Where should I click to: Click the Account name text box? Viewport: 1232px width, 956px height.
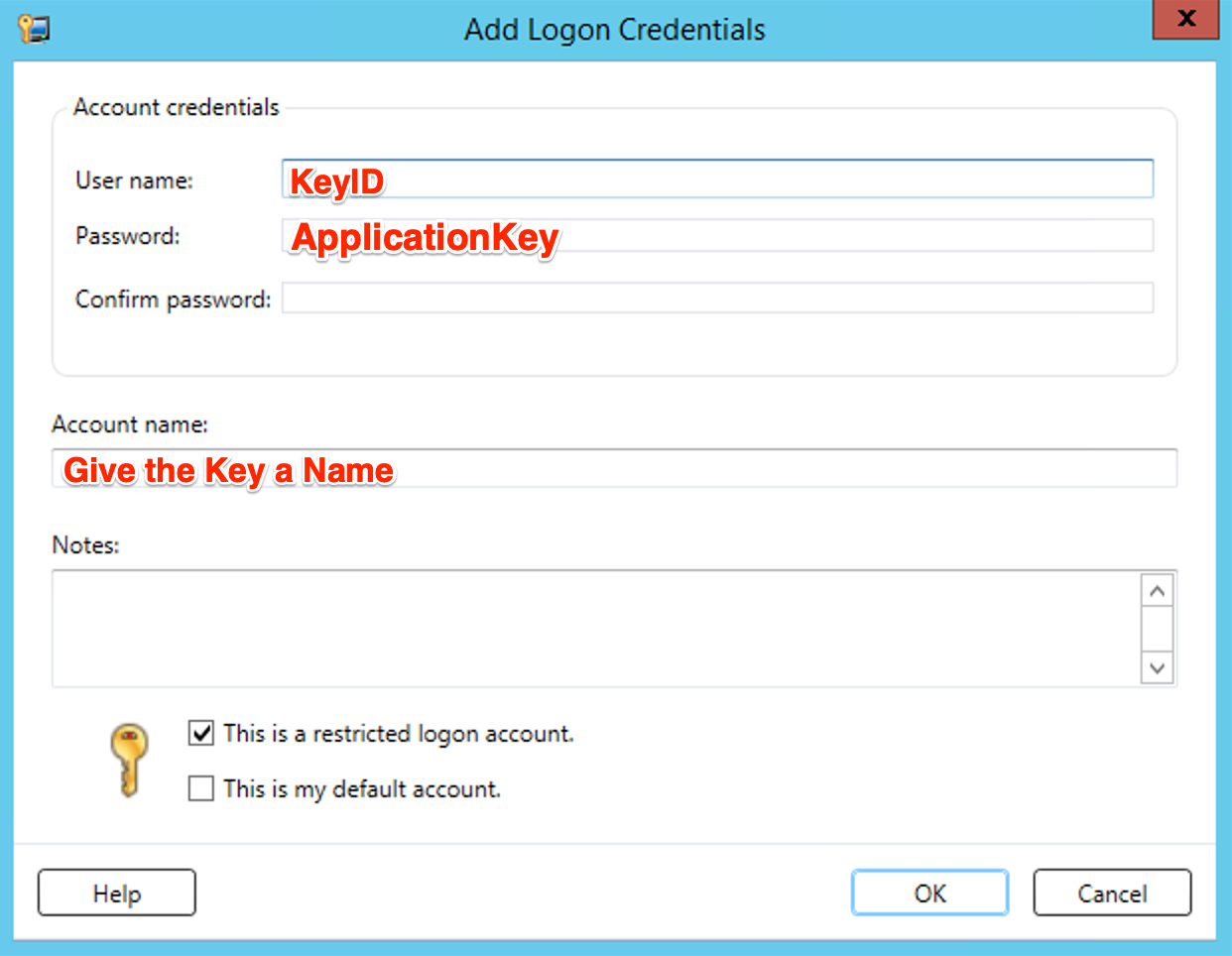click(x=614, y=468)
